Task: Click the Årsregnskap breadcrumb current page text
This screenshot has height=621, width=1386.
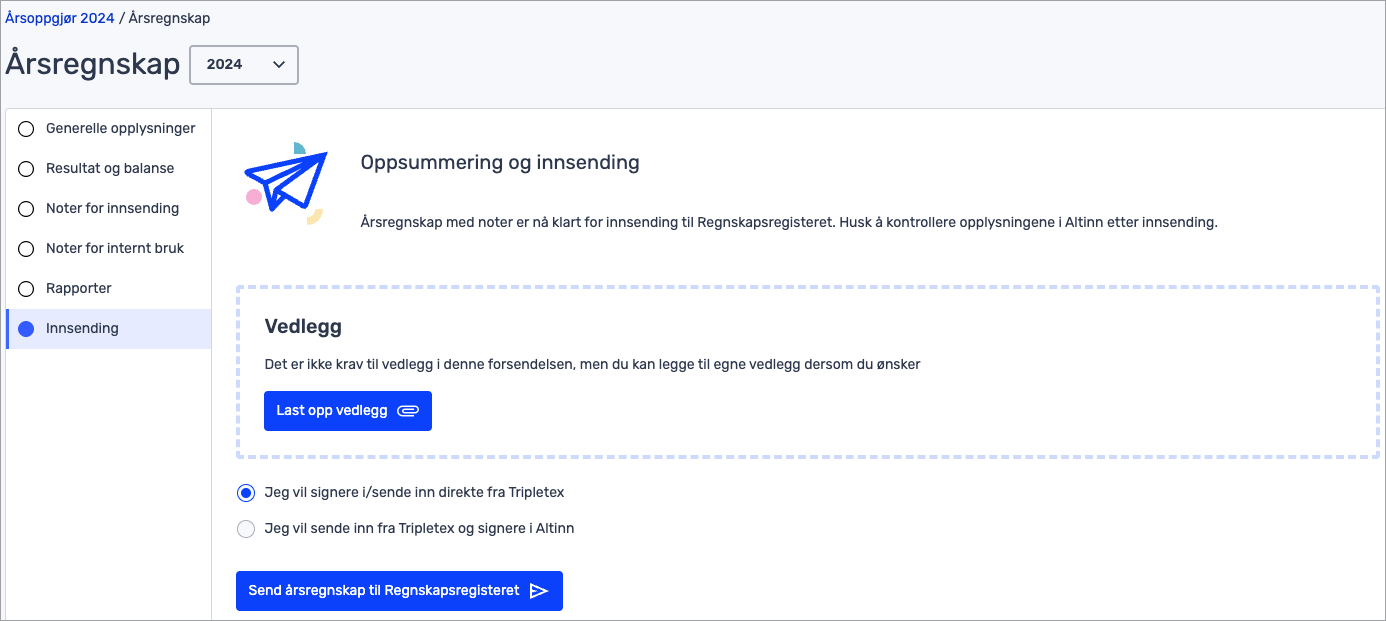Action: 169,18
